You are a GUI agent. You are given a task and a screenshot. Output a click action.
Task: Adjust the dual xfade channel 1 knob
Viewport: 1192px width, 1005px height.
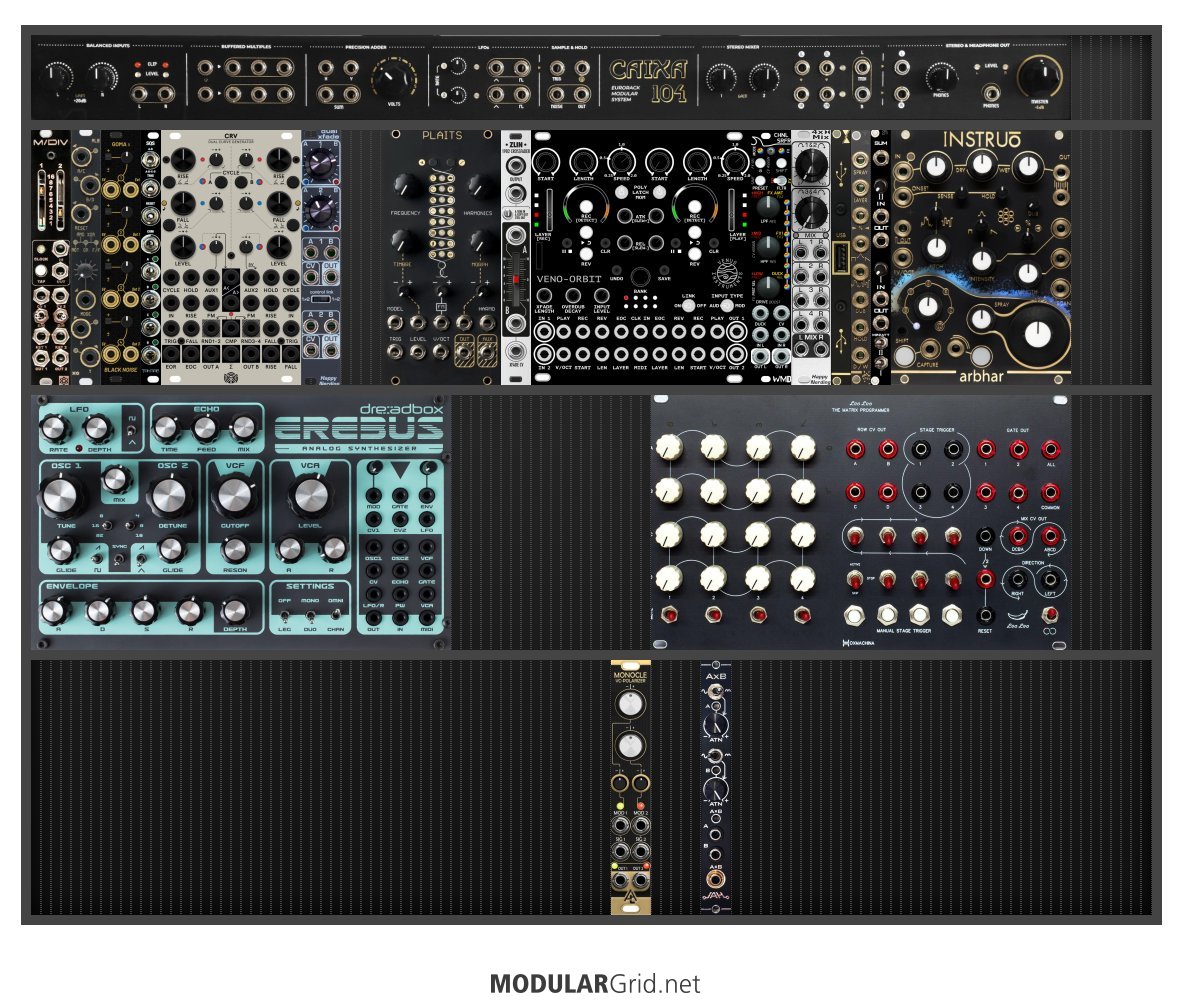click(x=320, y=163)
